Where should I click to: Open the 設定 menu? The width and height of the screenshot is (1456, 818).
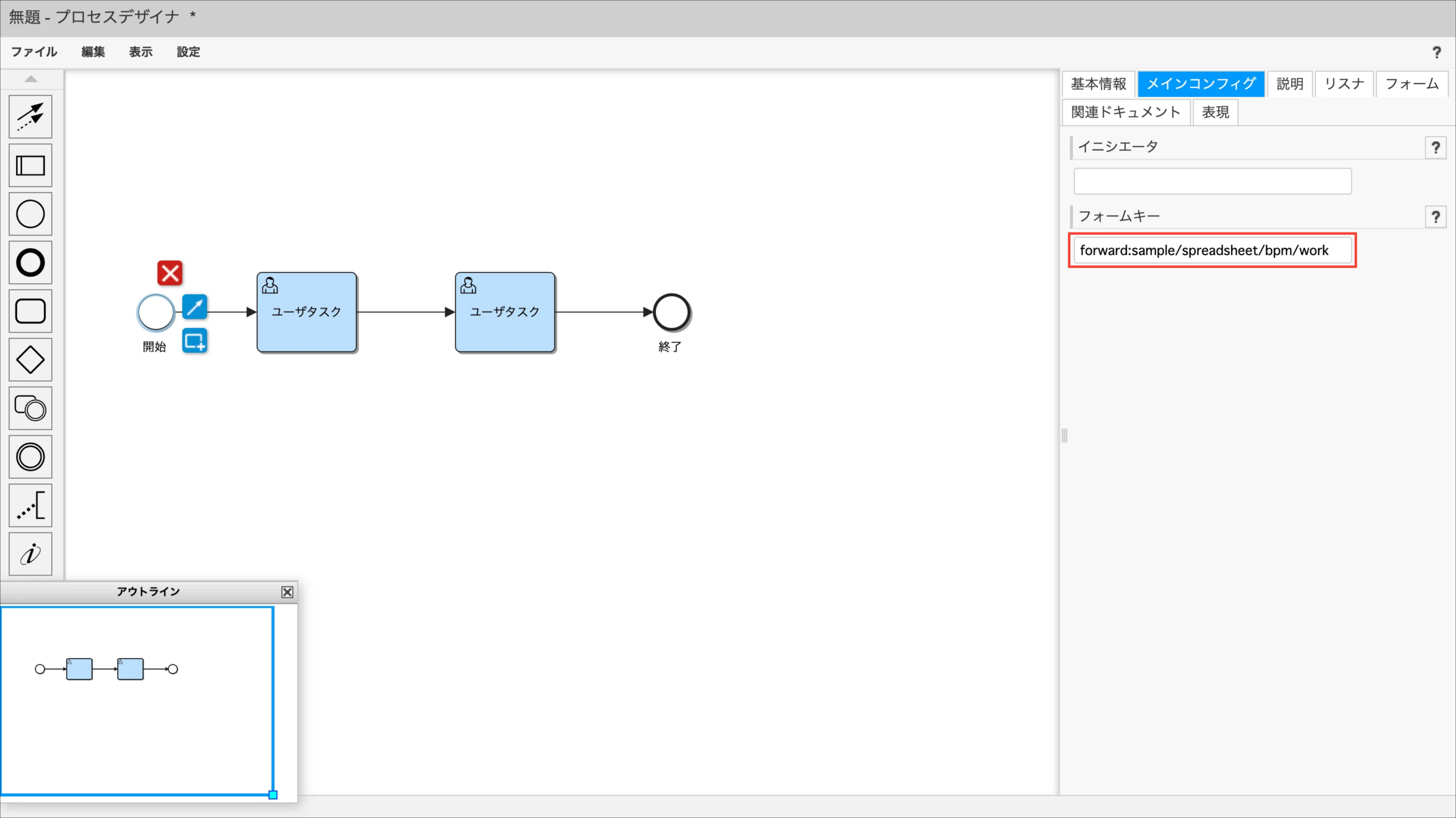188,52
